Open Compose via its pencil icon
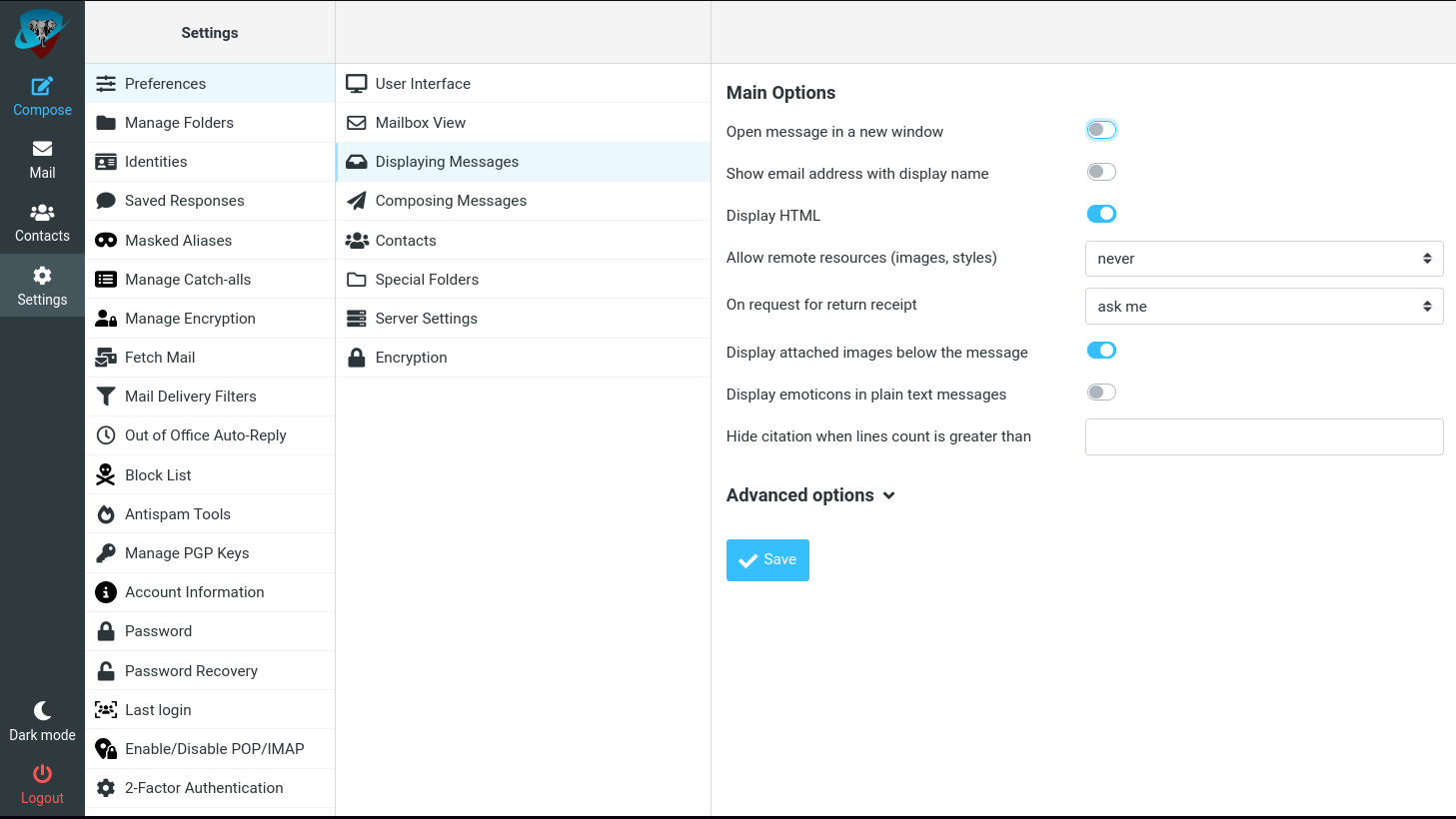 [42, 86]
